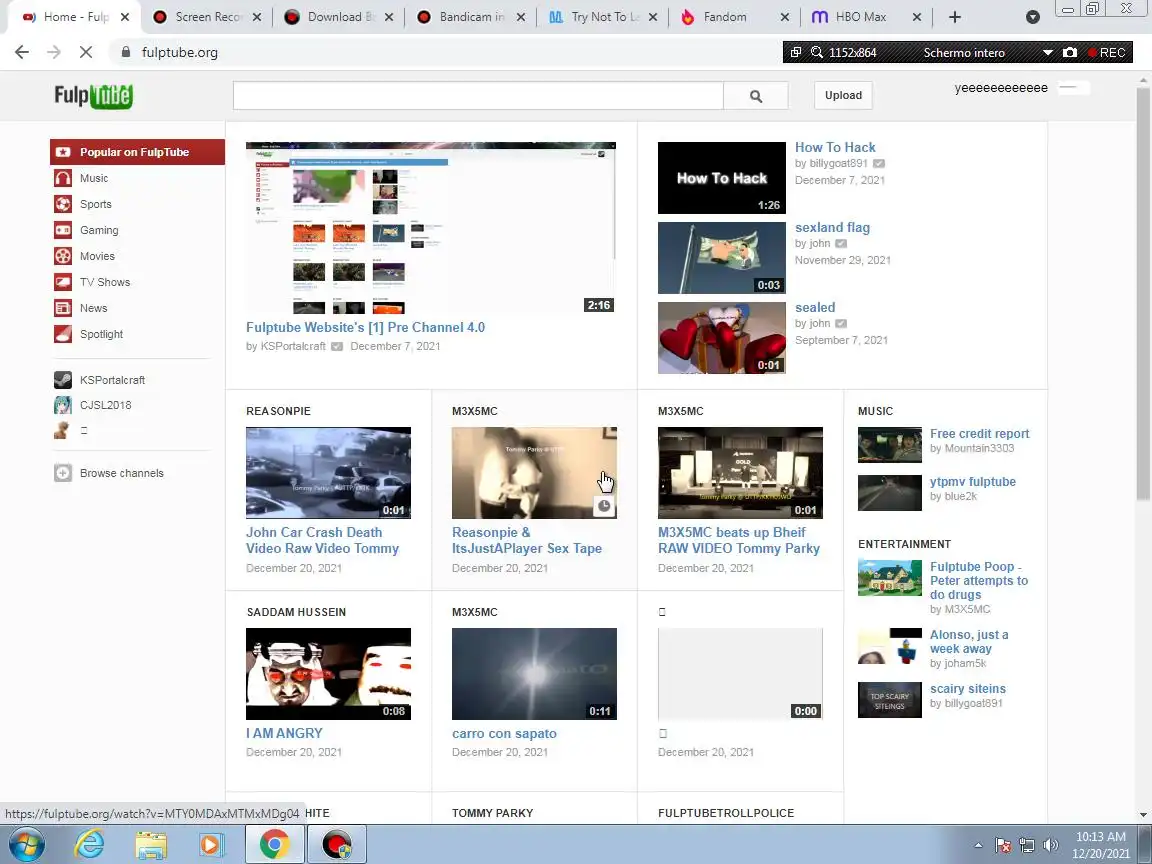Click Watch Later clock on Sex Tape thumbnail

(604, 505)
